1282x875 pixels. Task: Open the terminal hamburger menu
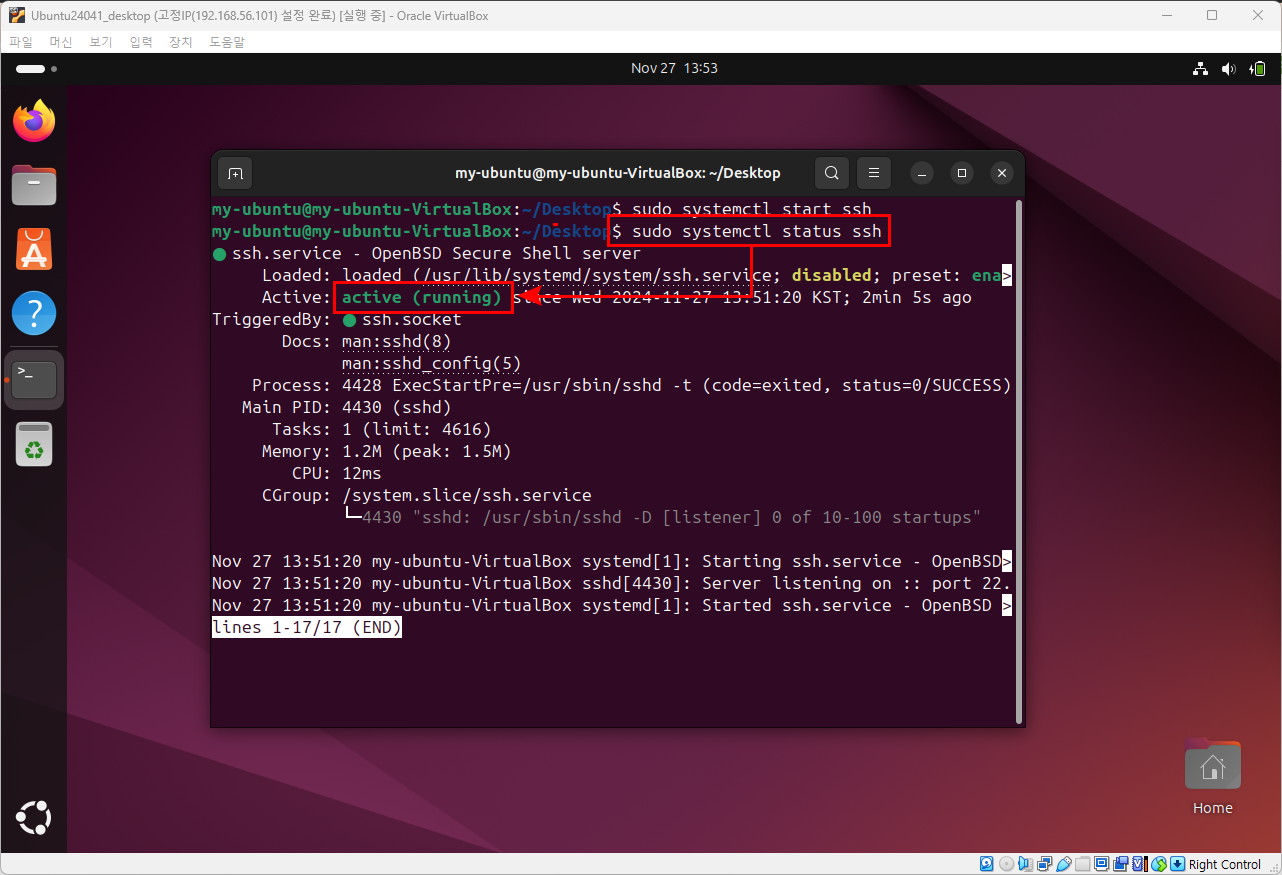873,173
